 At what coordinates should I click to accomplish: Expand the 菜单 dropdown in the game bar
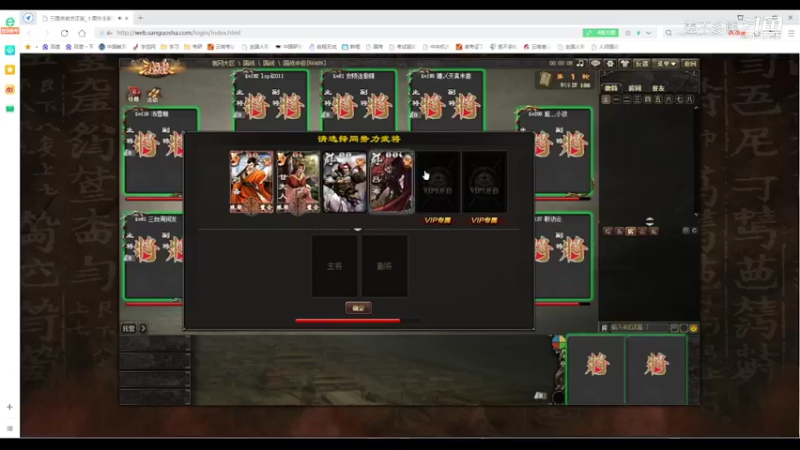click(x=666, y=63)
